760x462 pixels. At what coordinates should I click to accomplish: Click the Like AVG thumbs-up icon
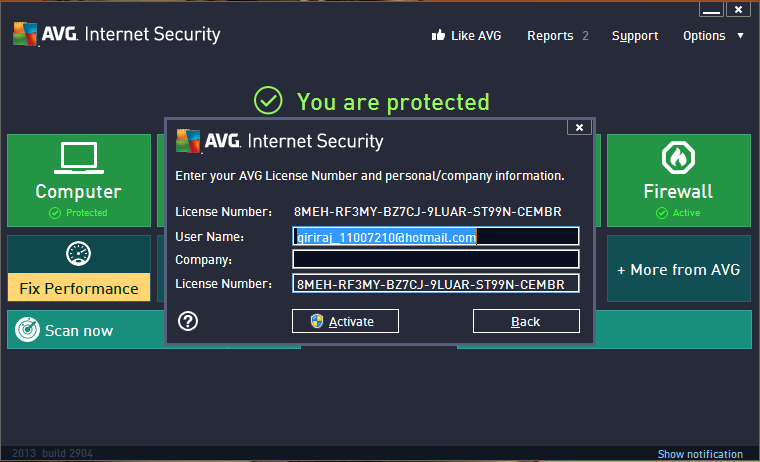438,35
